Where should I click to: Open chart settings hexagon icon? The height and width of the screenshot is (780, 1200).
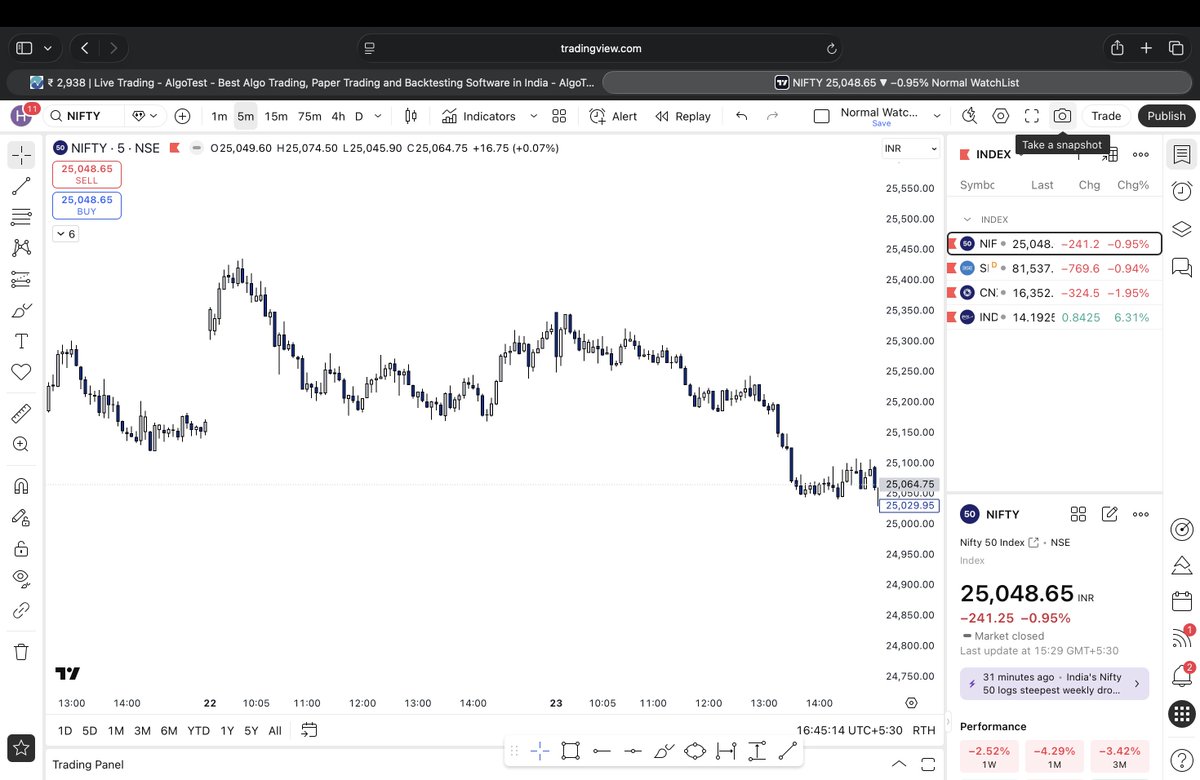pos(1001,116)
